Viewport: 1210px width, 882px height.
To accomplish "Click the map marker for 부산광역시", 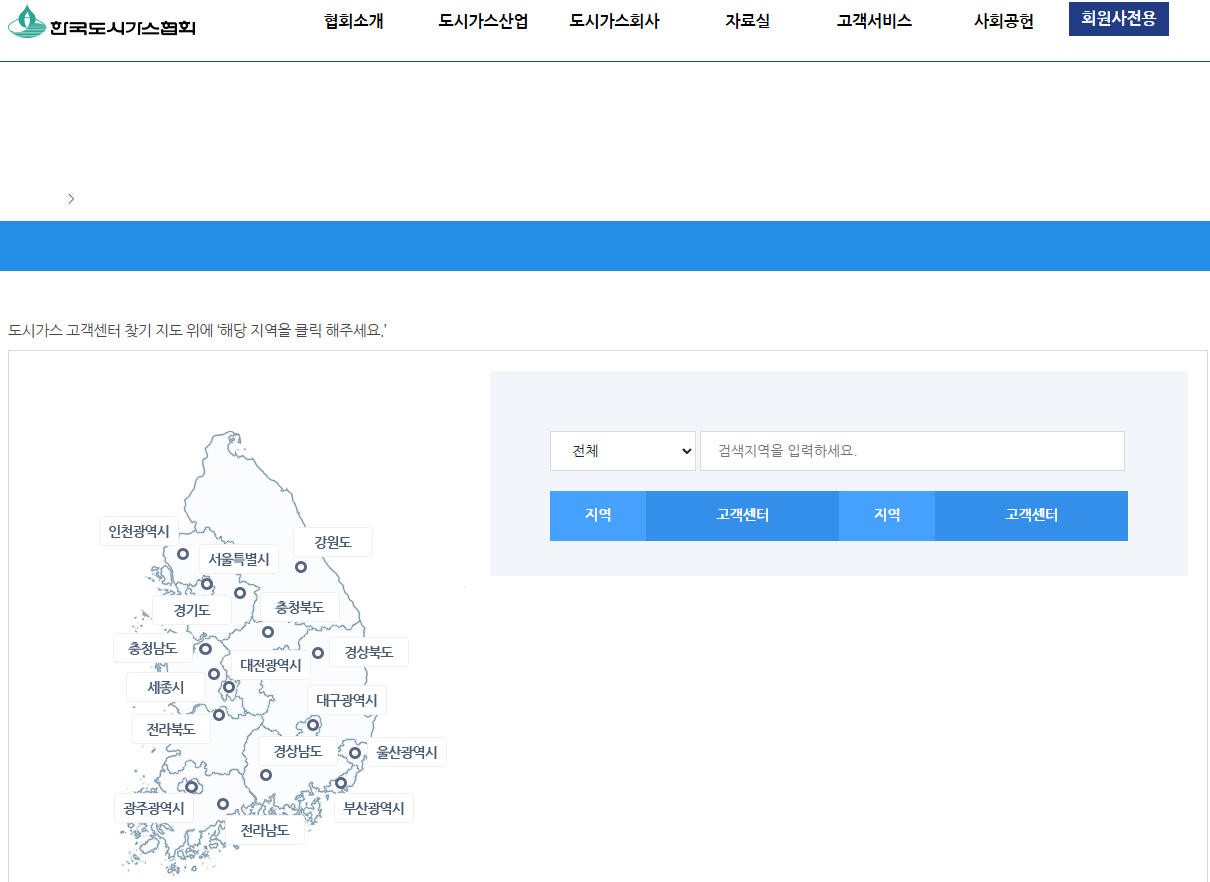I will point(341,783).
